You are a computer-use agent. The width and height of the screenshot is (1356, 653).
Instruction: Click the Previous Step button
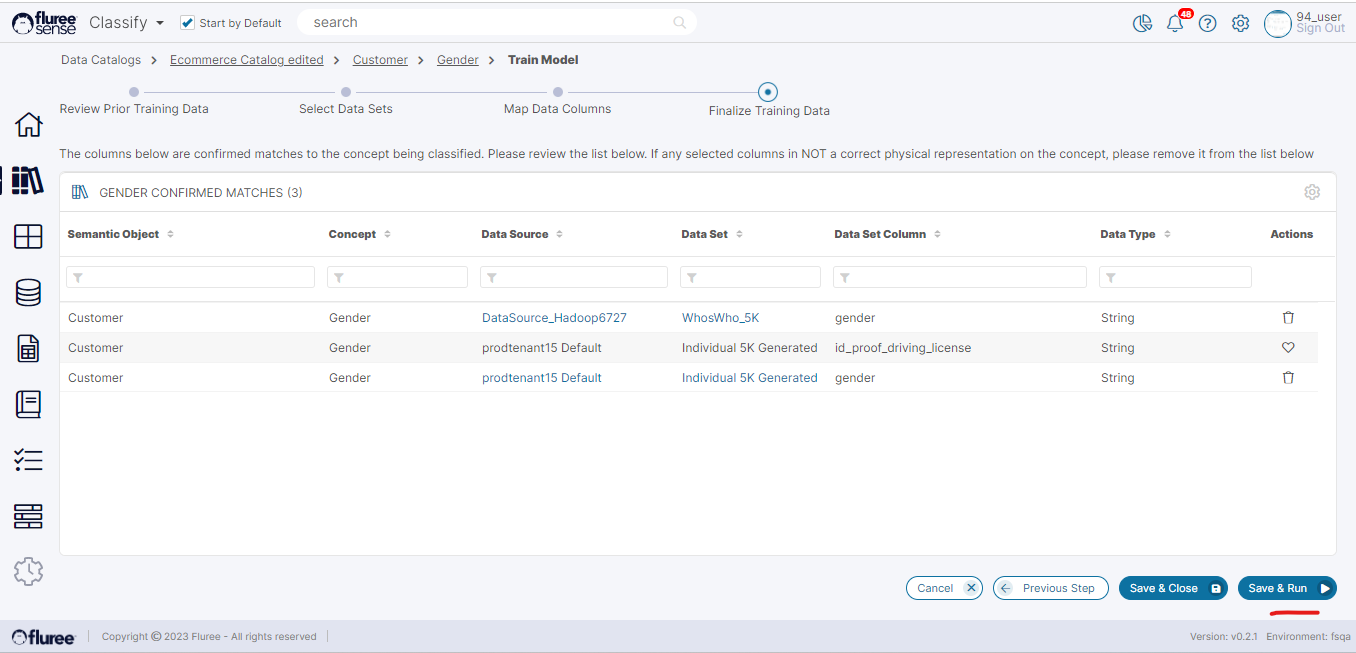(x=1050, y=588)
